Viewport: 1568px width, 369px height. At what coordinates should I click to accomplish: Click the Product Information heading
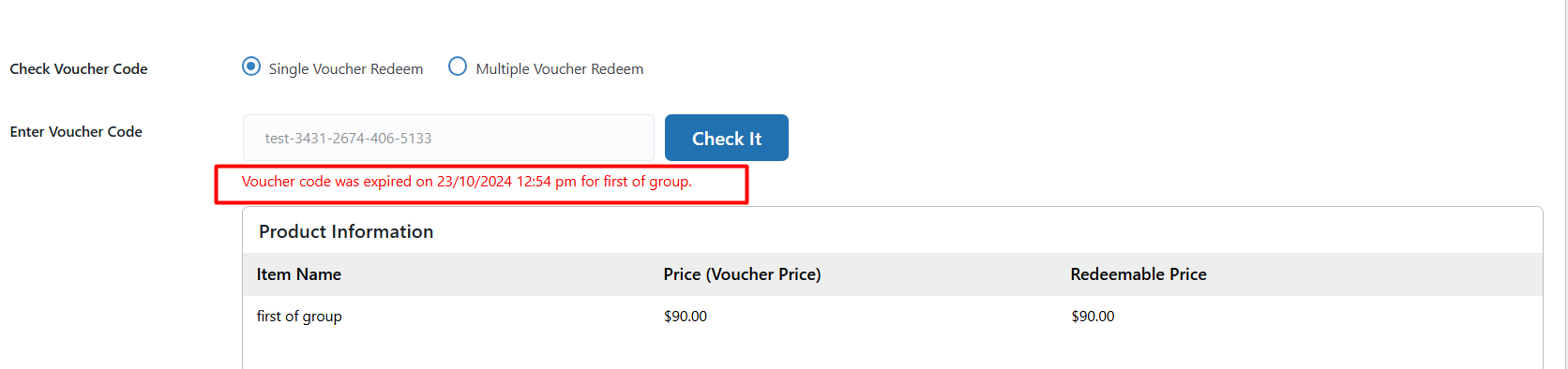346,231
